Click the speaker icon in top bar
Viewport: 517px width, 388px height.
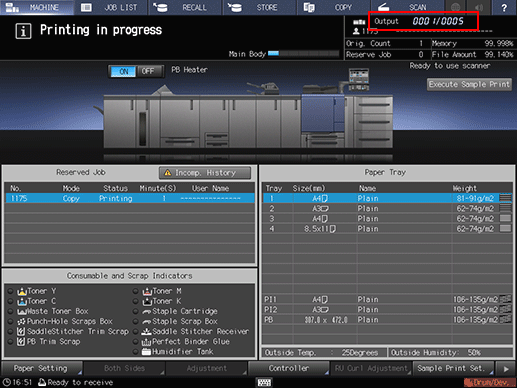coord(479,7)
